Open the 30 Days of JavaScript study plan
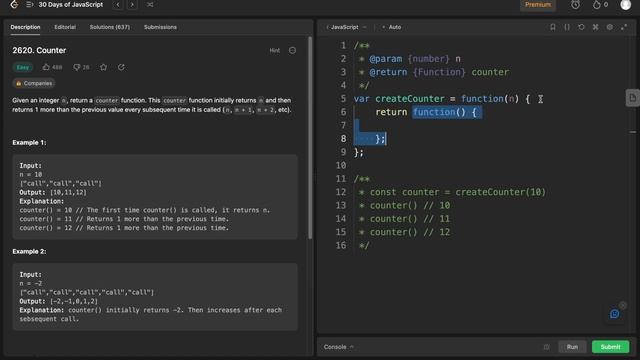The width and height of the screenshot is (640, 360). coord(71,4)
